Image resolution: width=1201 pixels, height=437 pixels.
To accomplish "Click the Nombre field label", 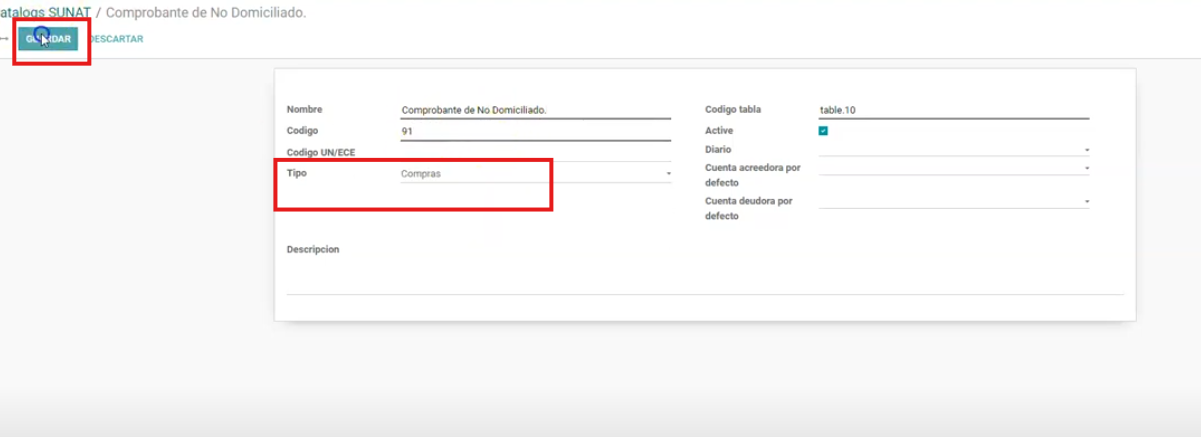I will 304,110.
